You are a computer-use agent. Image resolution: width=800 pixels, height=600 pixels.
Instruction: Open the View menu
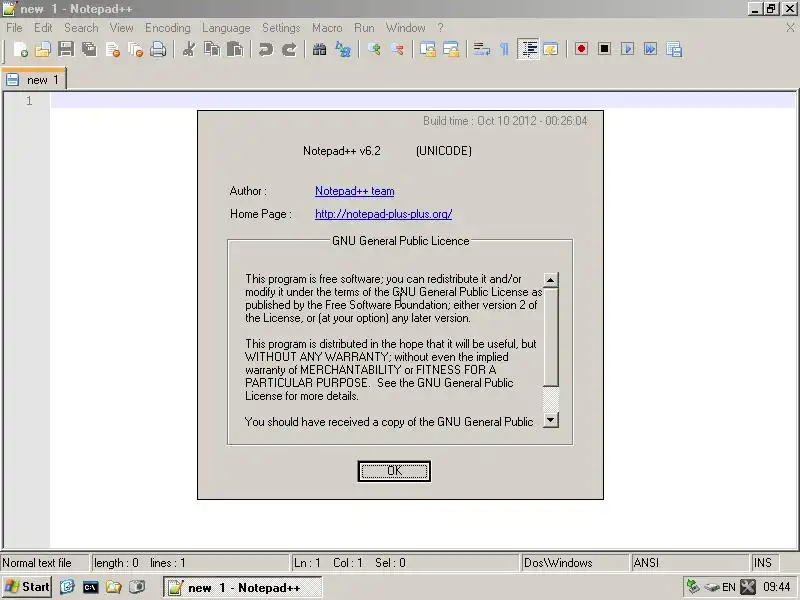coord(121,28)
